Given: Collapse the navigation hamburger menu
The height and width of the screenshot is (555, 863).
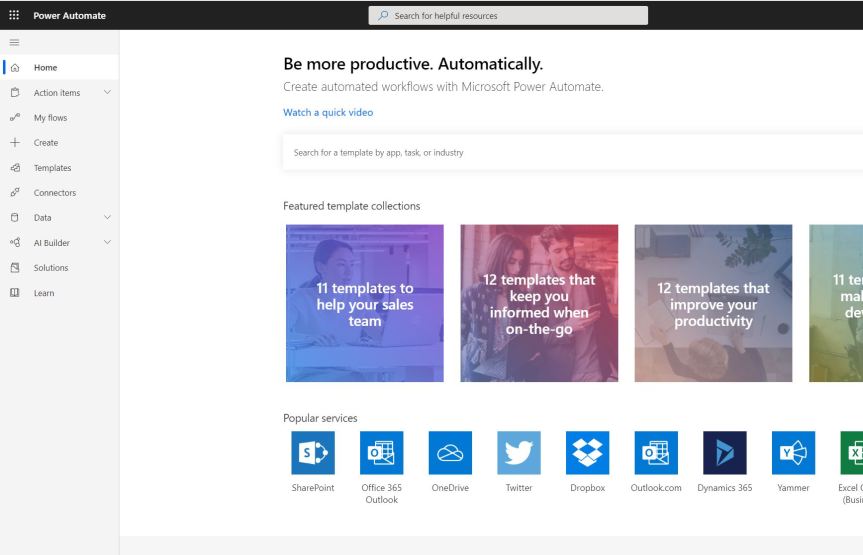Looking at the screenshot, I should point(14,42).
